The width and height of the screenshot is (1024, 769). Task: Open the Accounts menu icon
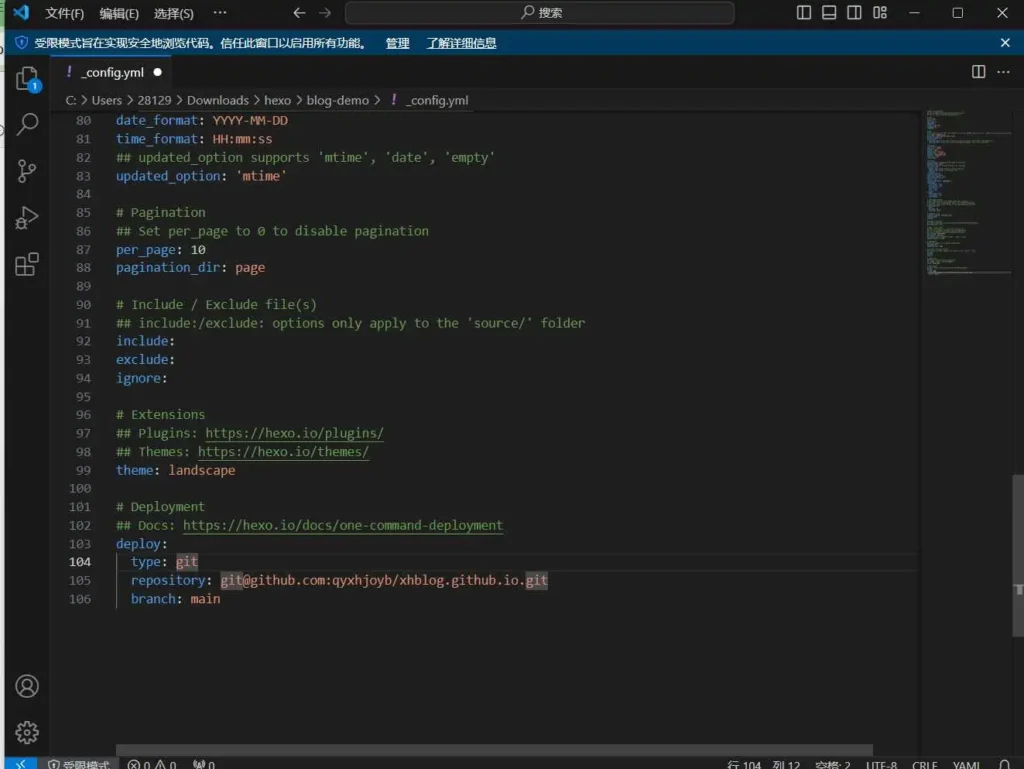click(x=27, y=686)
